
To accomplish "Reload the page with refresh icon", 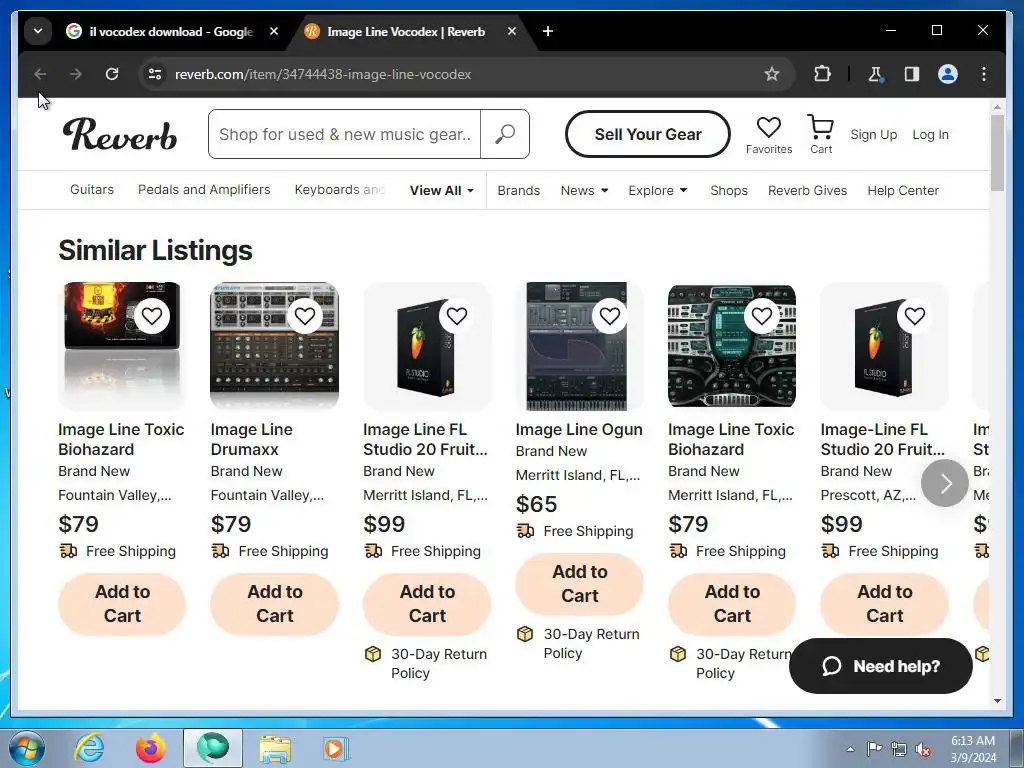I will click(112, 74).
